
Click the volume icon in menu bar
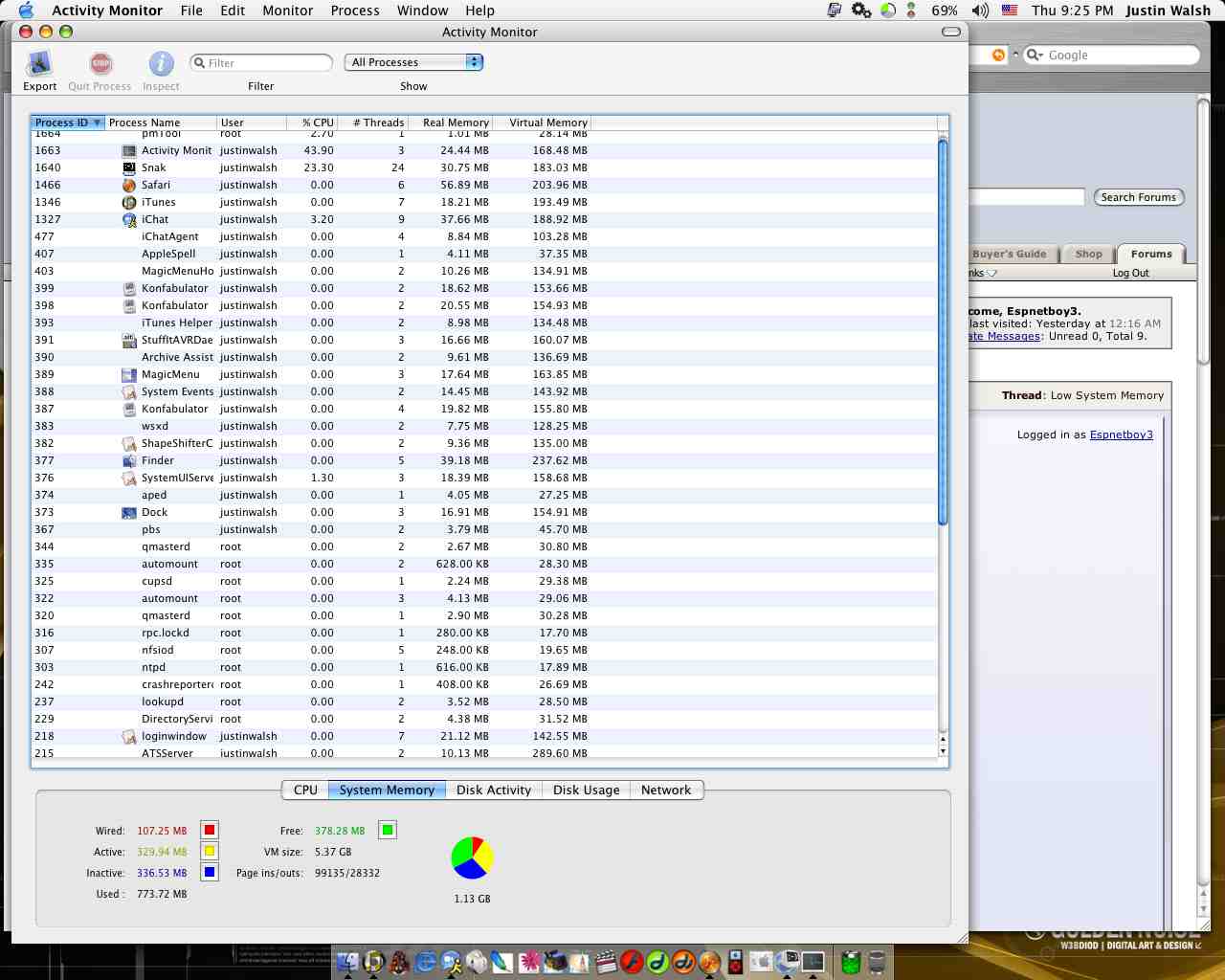(979, 11)
